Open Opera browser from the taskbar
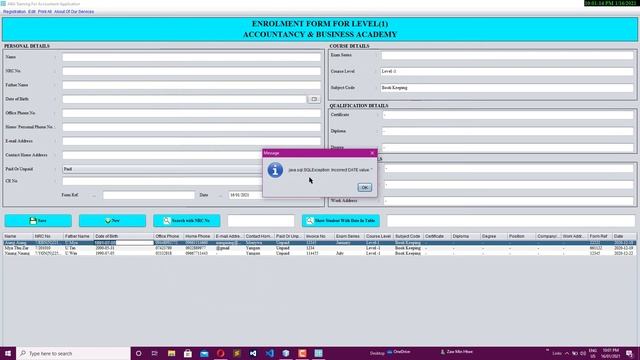 pyautogui.click(x=220, y=353)
